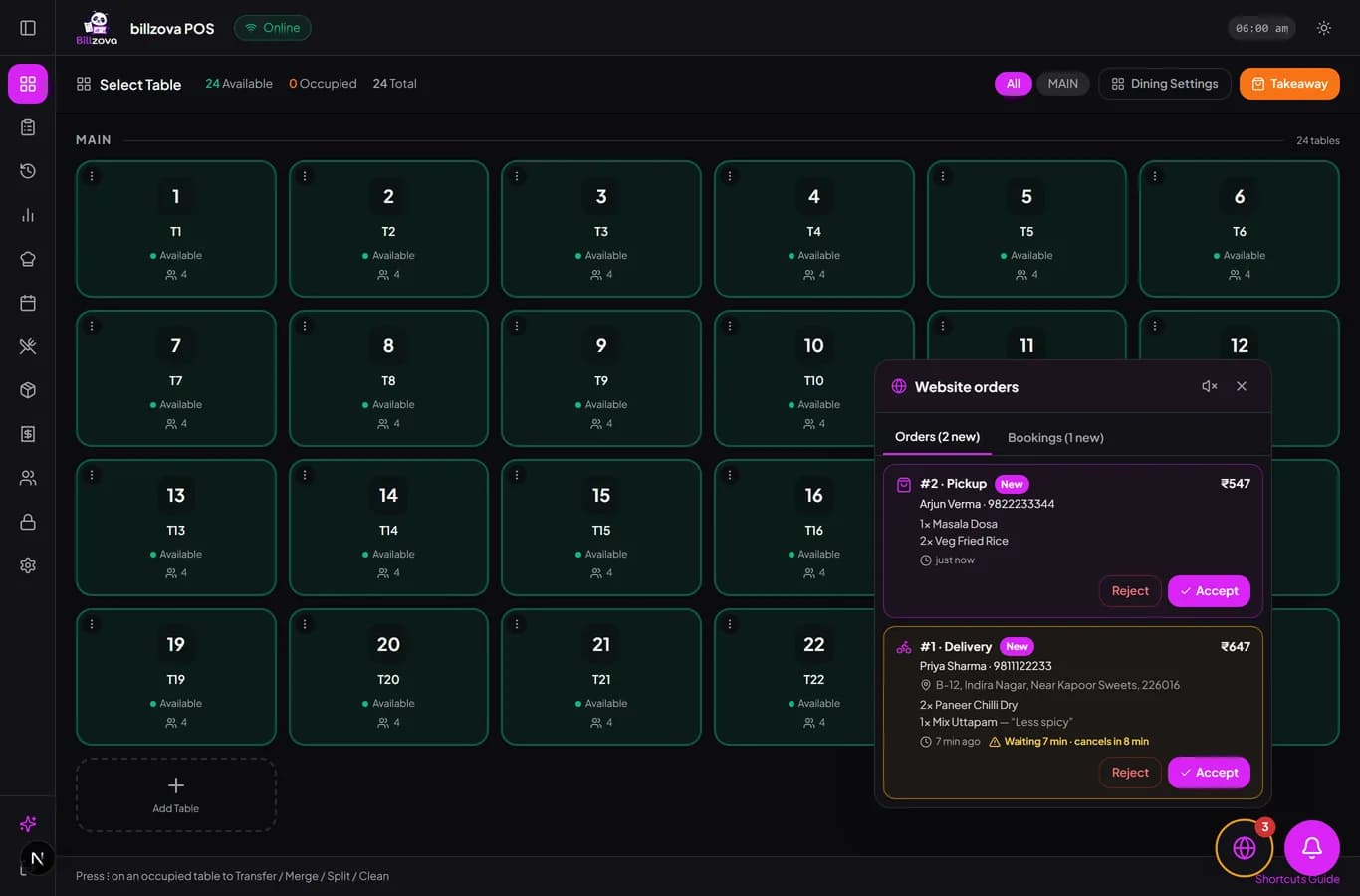
Task: Close the Website orders panel
Action: click(1242, 386)
